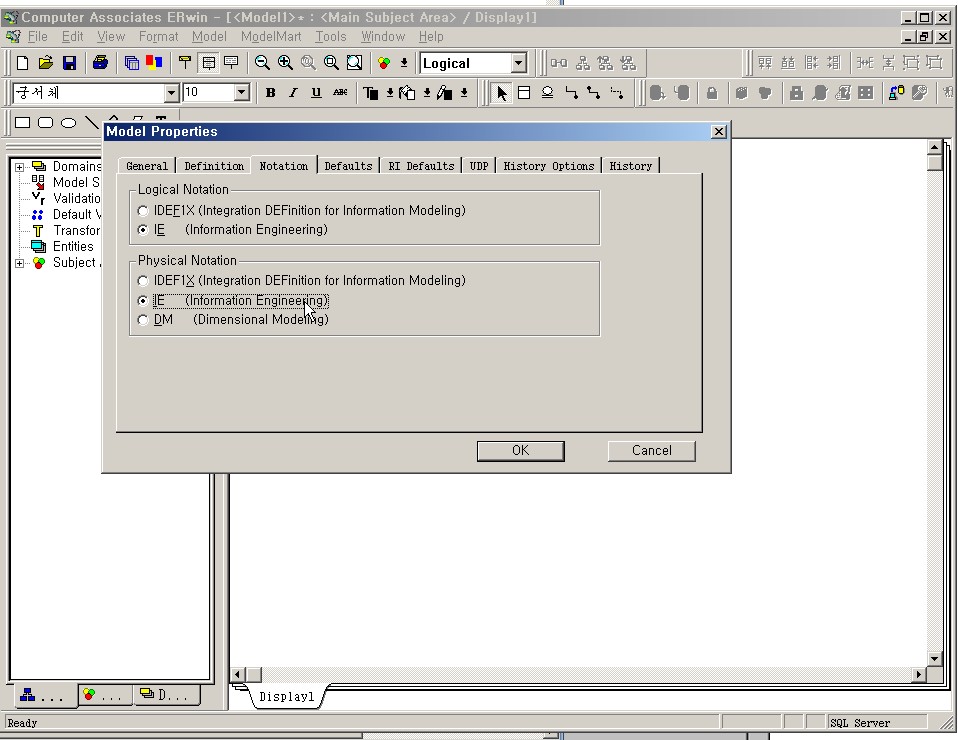Image resolution: width=958 pixels, height=740 pixels.
Task: Open the font name dropdown
Action: (x=172, y=93)
